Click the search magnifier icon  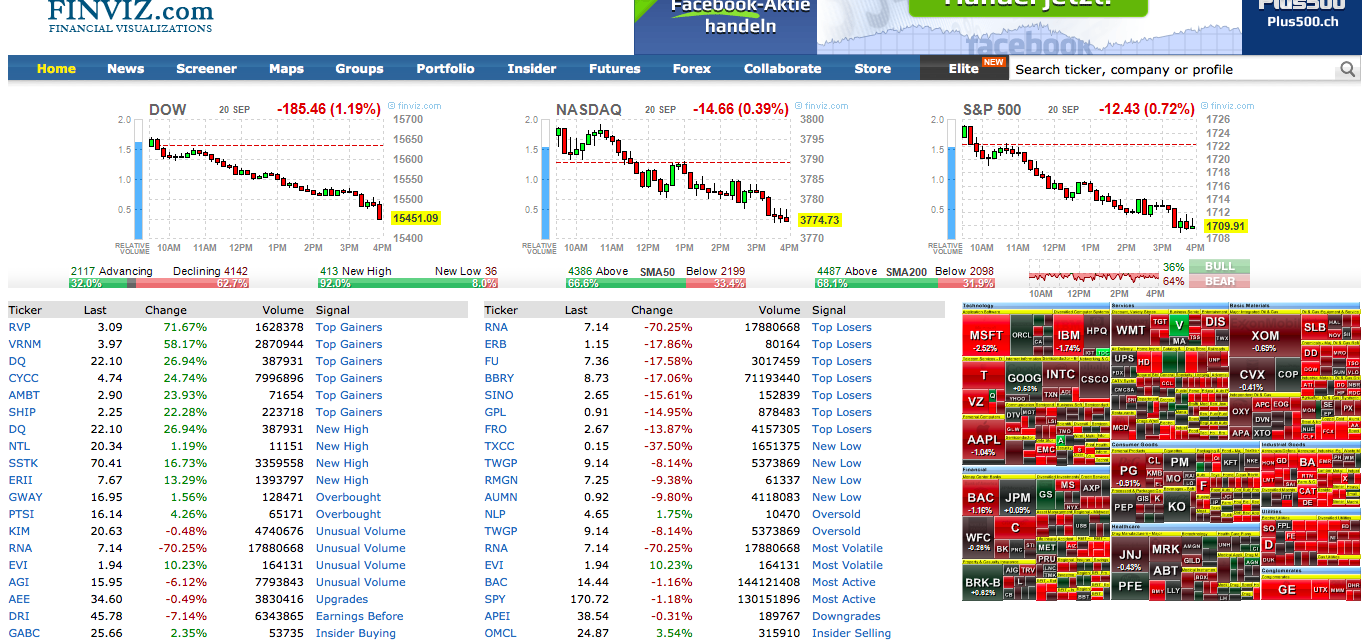[x=1347, y=69]
